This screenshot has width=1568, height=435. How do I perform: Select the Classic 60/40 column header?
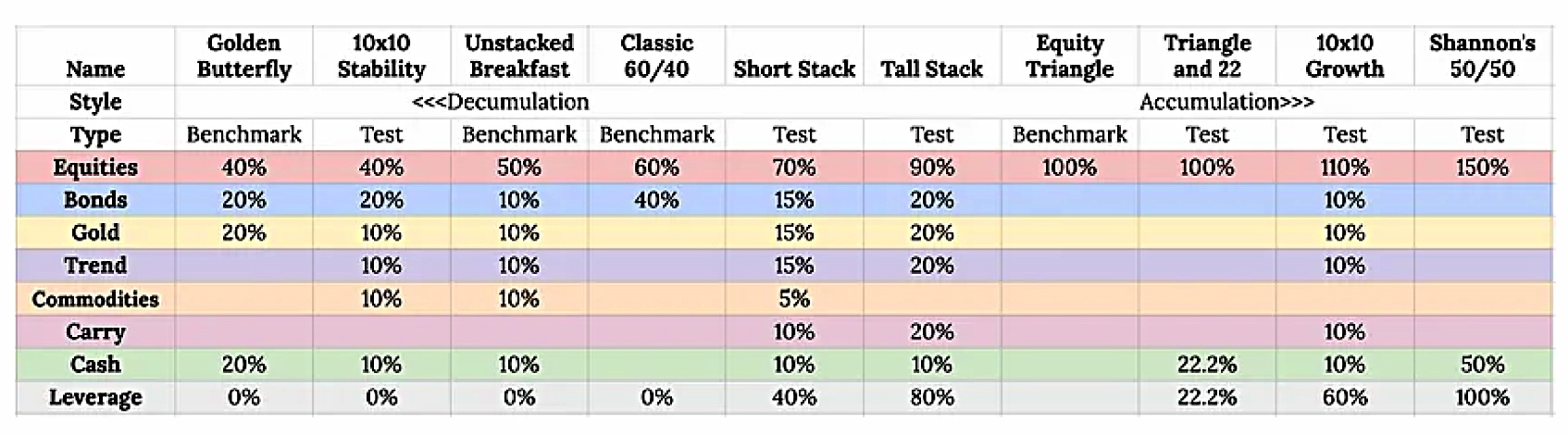coord(656,56)
